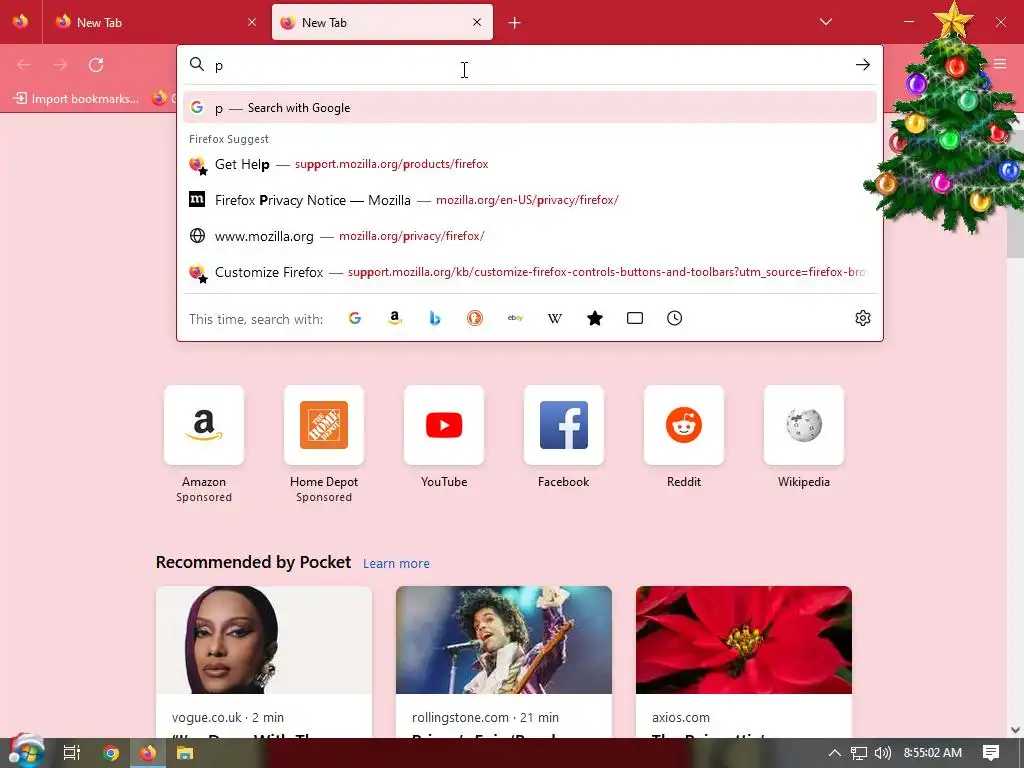Open a new tab with plus button
This screenshot has width=1024, height=768.
[515, 23]
